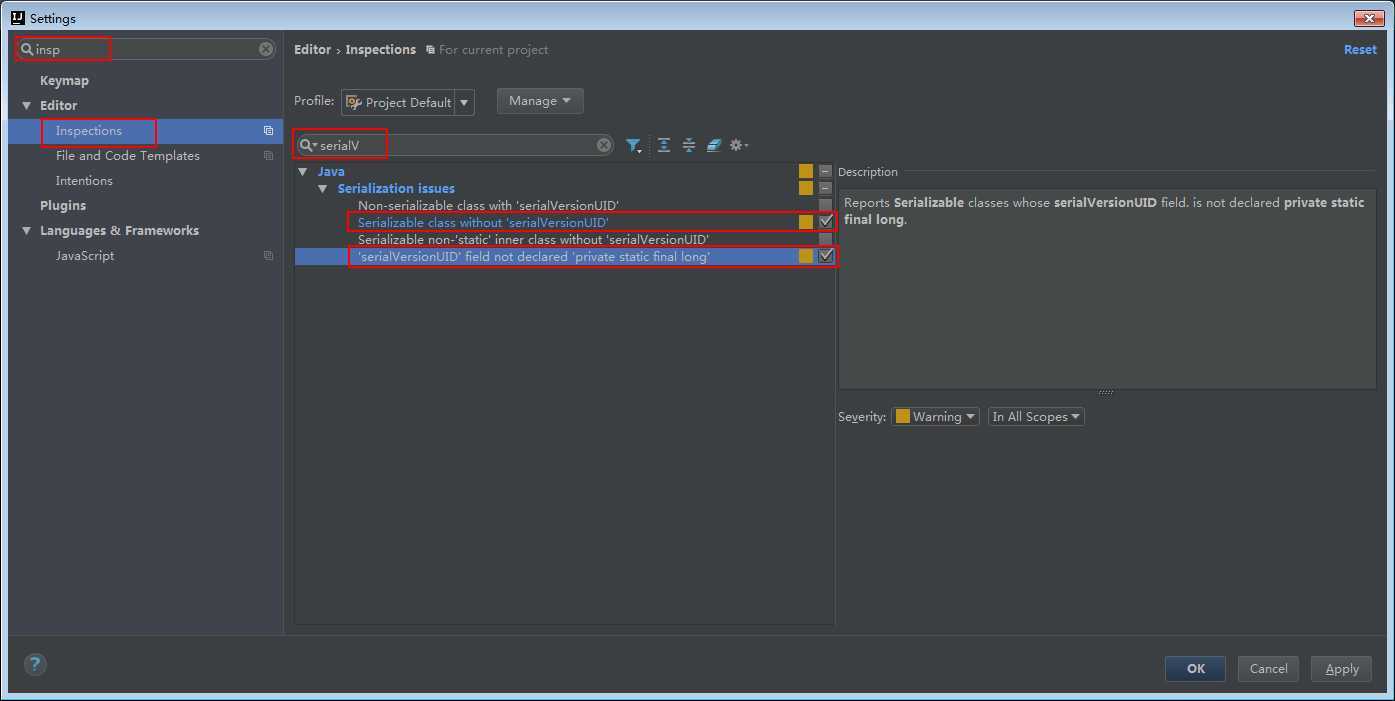Viewport: 1395px width, 701px height.
Task: Click the project-level icon beside Inspections sidebar item
Action: tap(268, 131)
